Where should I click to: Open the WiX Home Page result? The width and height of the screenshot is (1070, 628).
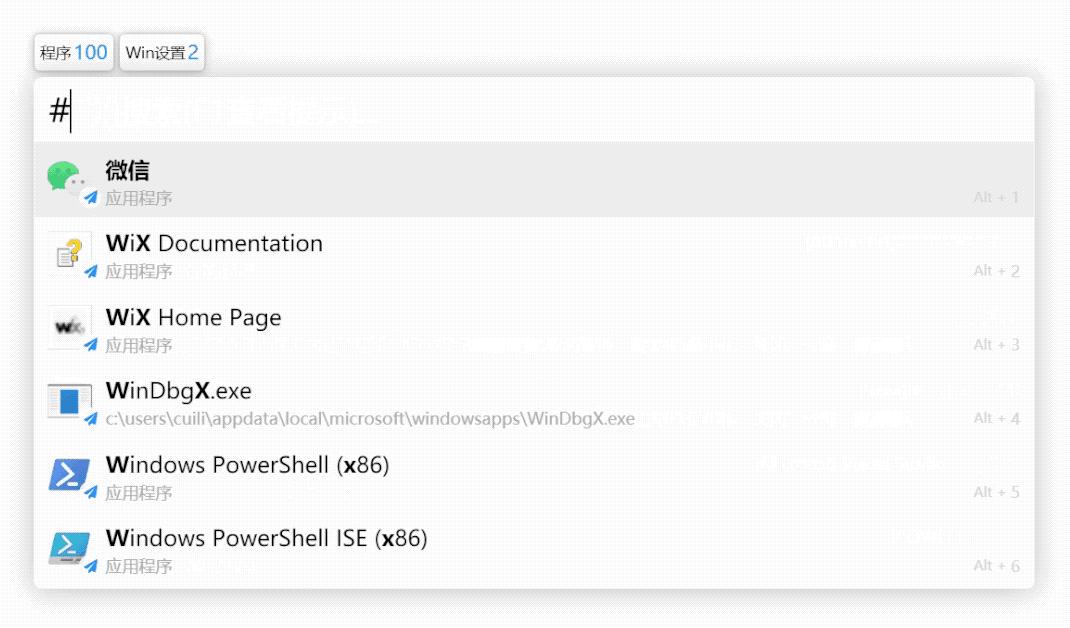(x=193, y=318)
